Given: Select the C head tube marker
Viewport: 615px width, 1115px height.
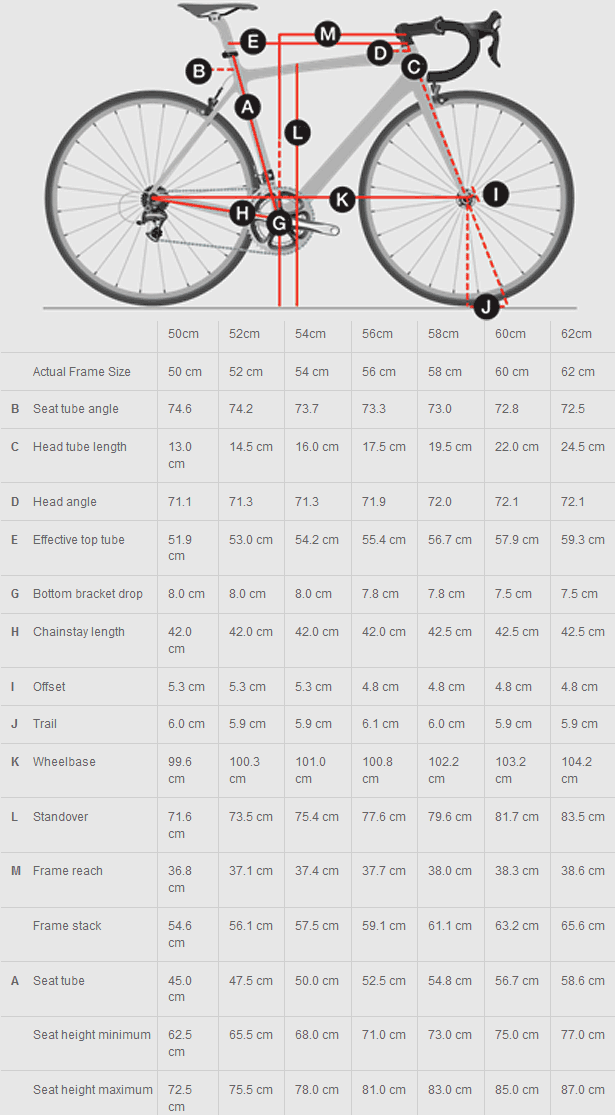Looking at the screenshot, I should [x=414, y=67].
